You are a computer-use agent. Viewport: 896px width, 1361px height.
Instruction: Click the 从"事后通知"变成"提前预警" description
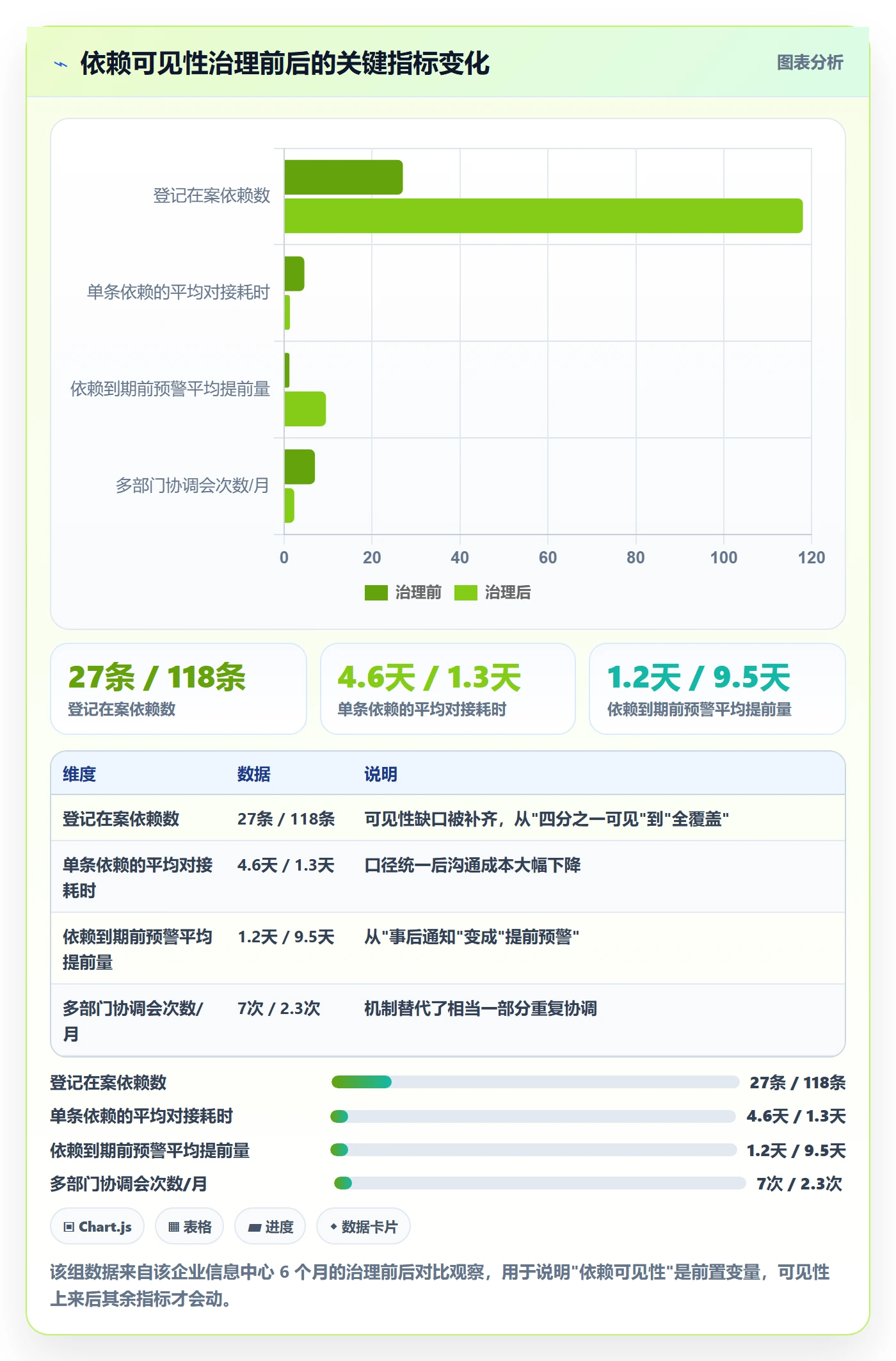[472, 937]
